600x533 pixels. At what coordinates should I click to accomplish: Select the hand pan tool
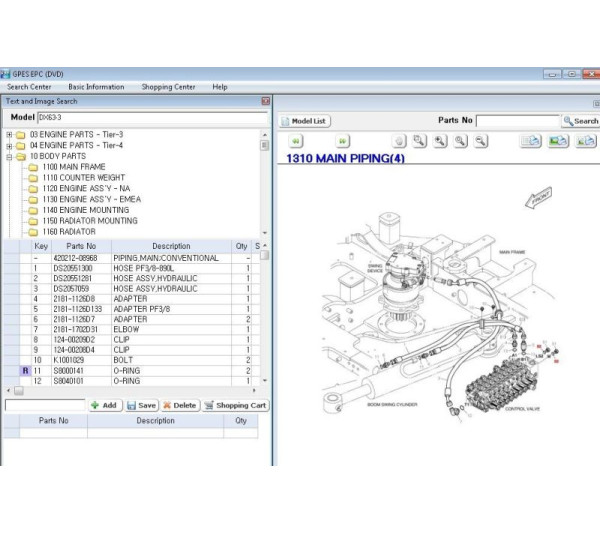coord(400,142)
